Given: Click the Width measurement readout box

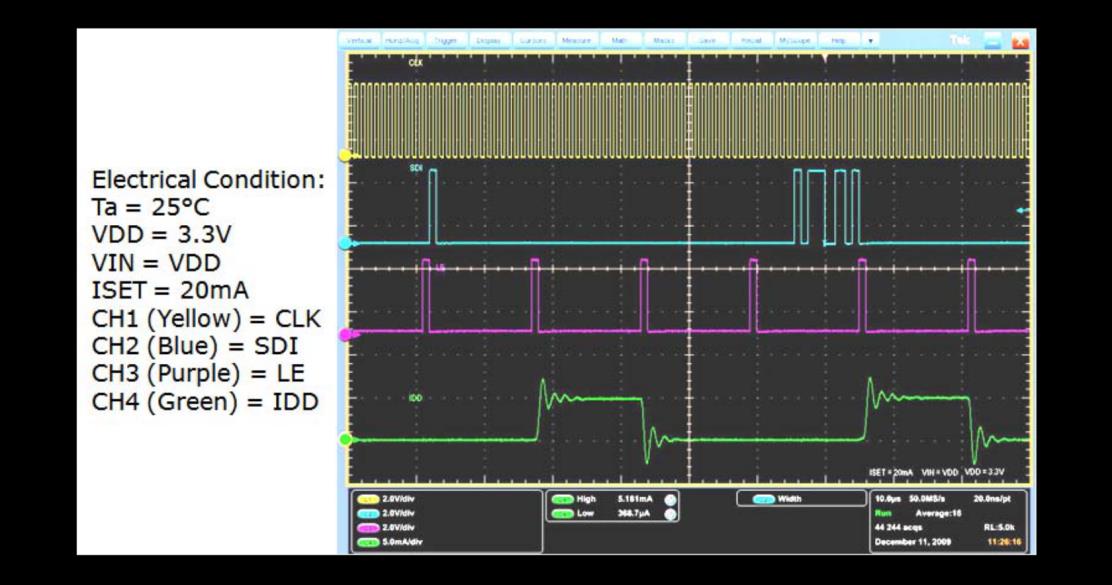Looking at the screenshot, I should coord(802,498).
